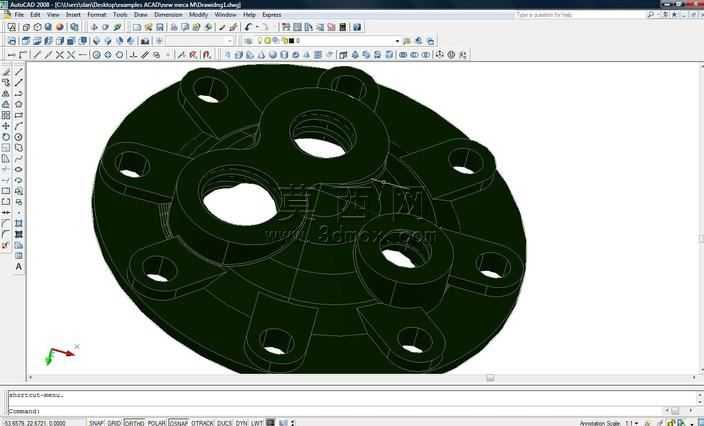
Task: Select the Rotate modify tool
Action: click(6, 137)
